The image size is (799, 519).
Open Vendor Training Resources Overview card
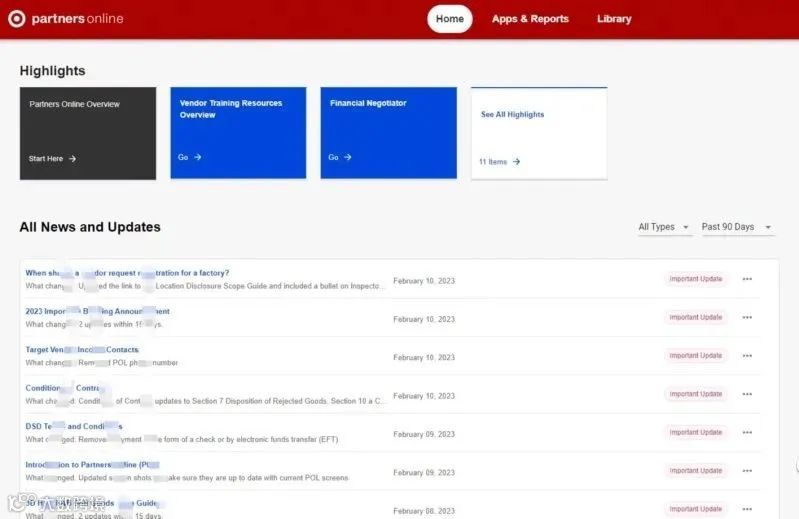(x=238, y=132)
